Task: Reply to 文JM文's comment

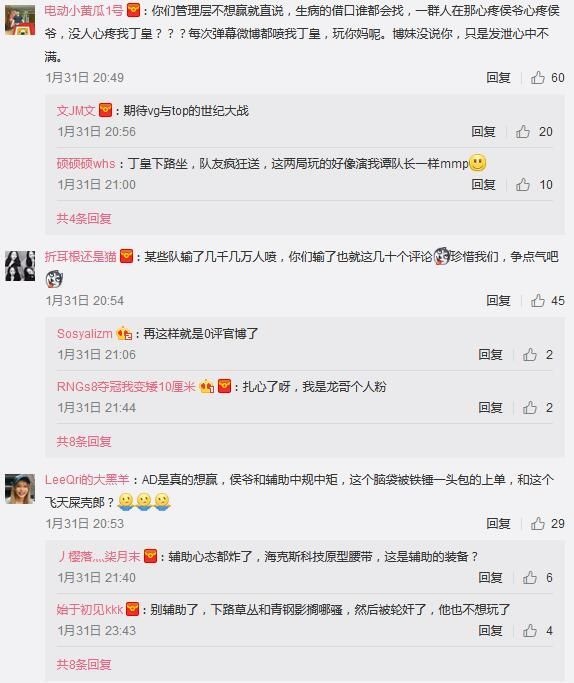Action: tap(483, 132)
